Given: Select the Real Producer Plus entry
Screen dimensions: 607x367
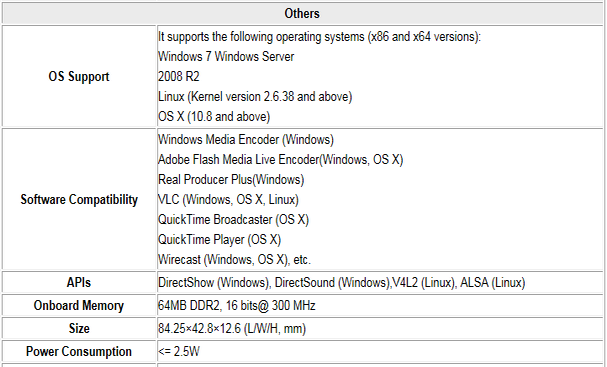Looking at the screenshot, I should point(231,180).
